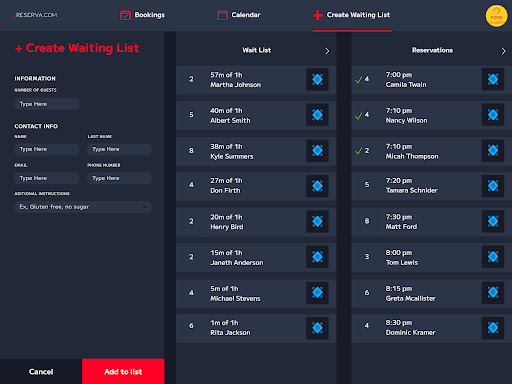Click the blue diamond icon for Greta Mcallister
The image size is (512, 384).
[493, 293]
